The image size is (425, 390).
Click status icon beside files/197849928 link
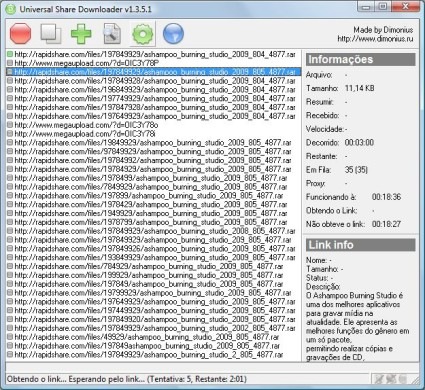click(10, 81)
